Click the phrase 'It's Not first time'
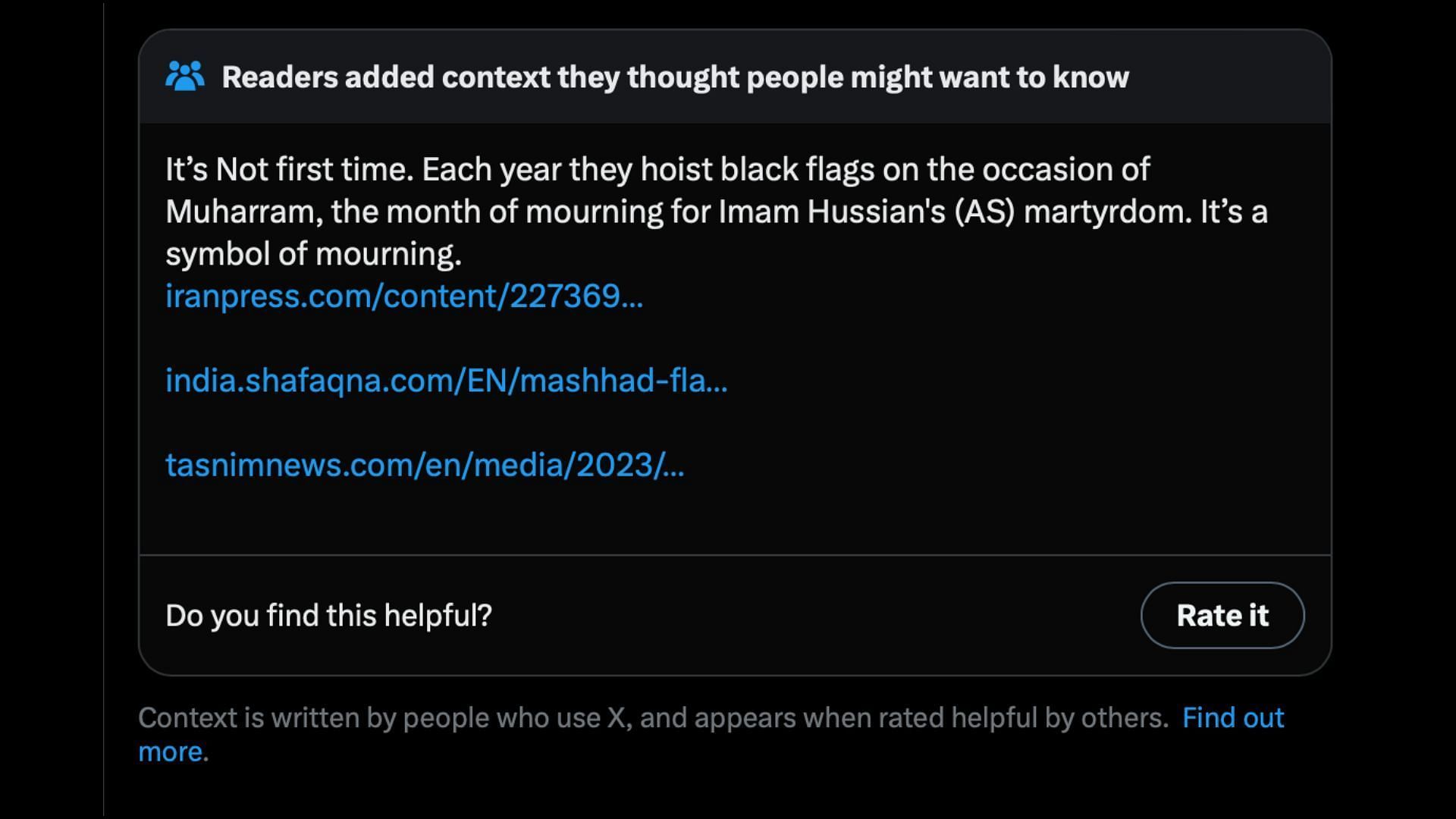This screenshot has width=1456, height=819. (290, 169)
